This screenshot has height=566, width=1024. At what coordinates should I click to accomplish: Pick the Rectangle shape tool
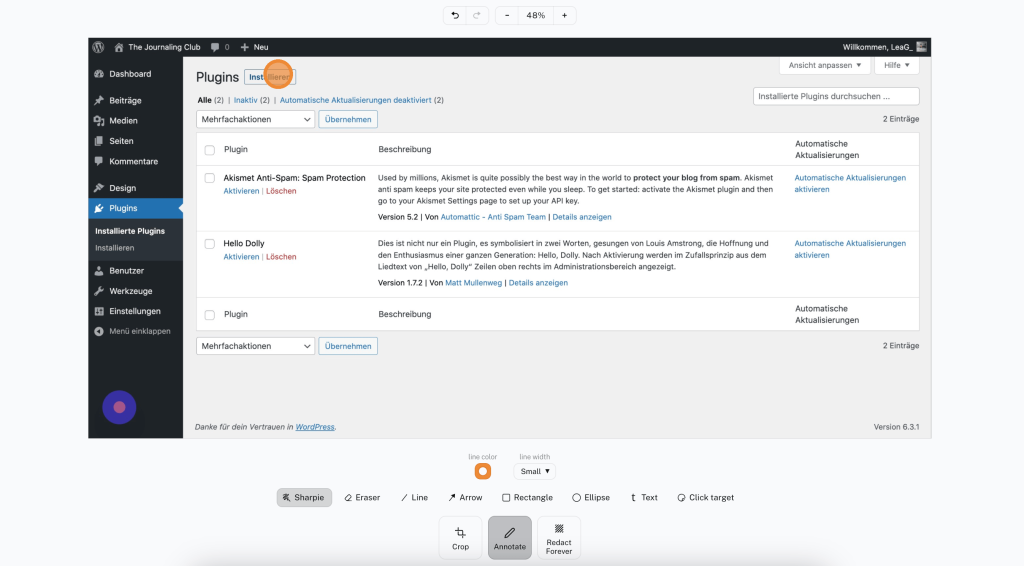(x=527, y=497)
